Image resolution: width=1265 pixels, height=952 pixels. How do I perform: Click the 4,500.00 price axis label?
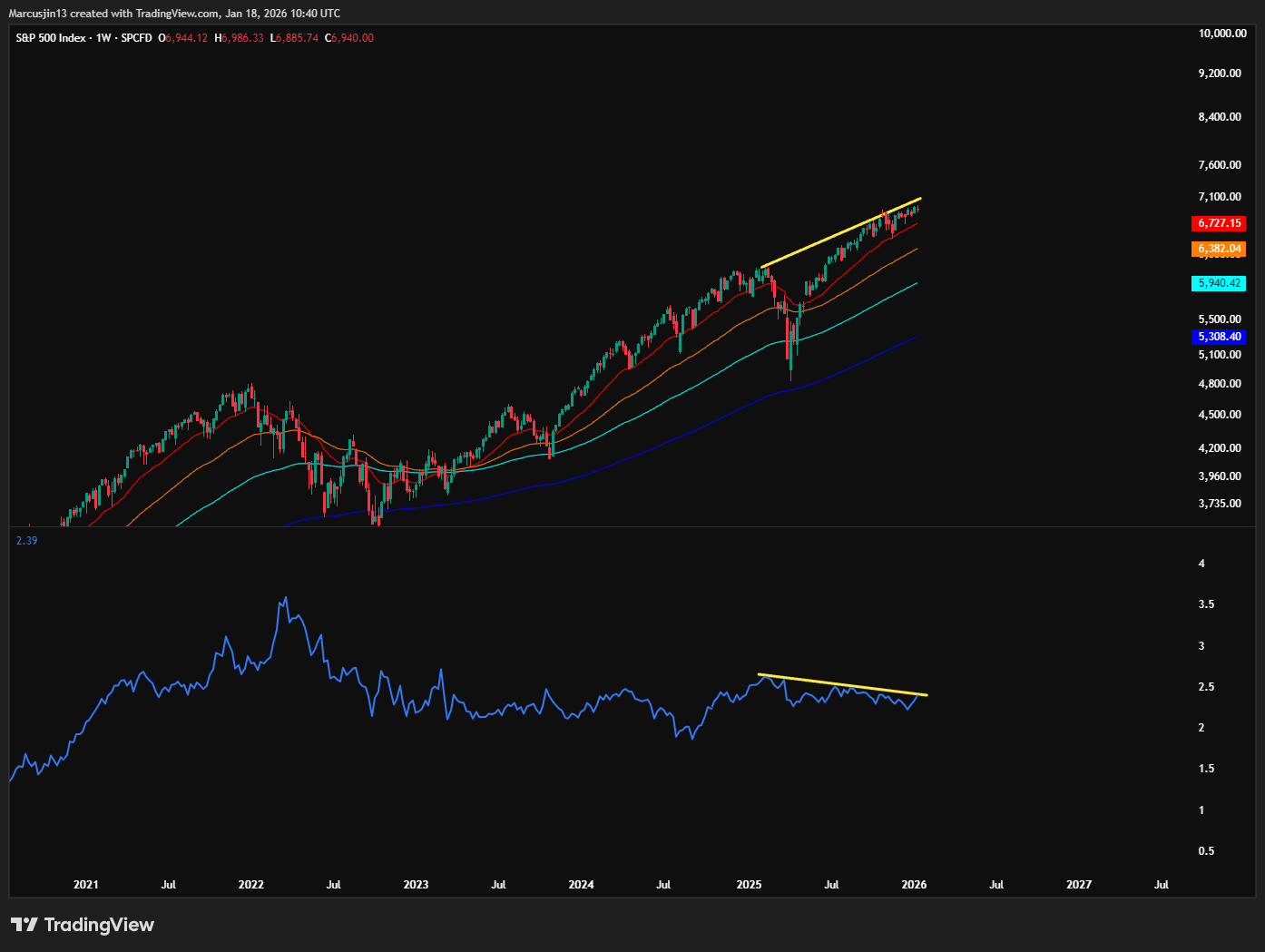coord(1220,415)
